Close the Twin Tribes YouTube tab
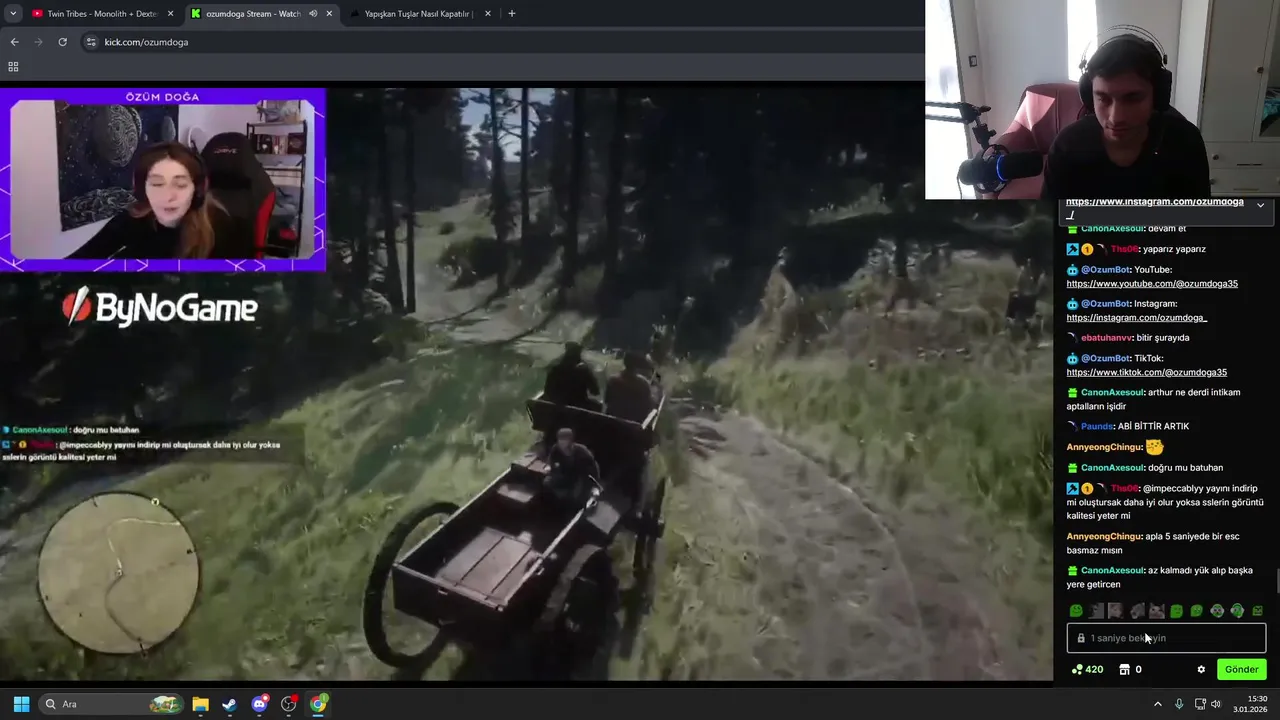This screenshot has height=720, width=1280. pos(170,14)
